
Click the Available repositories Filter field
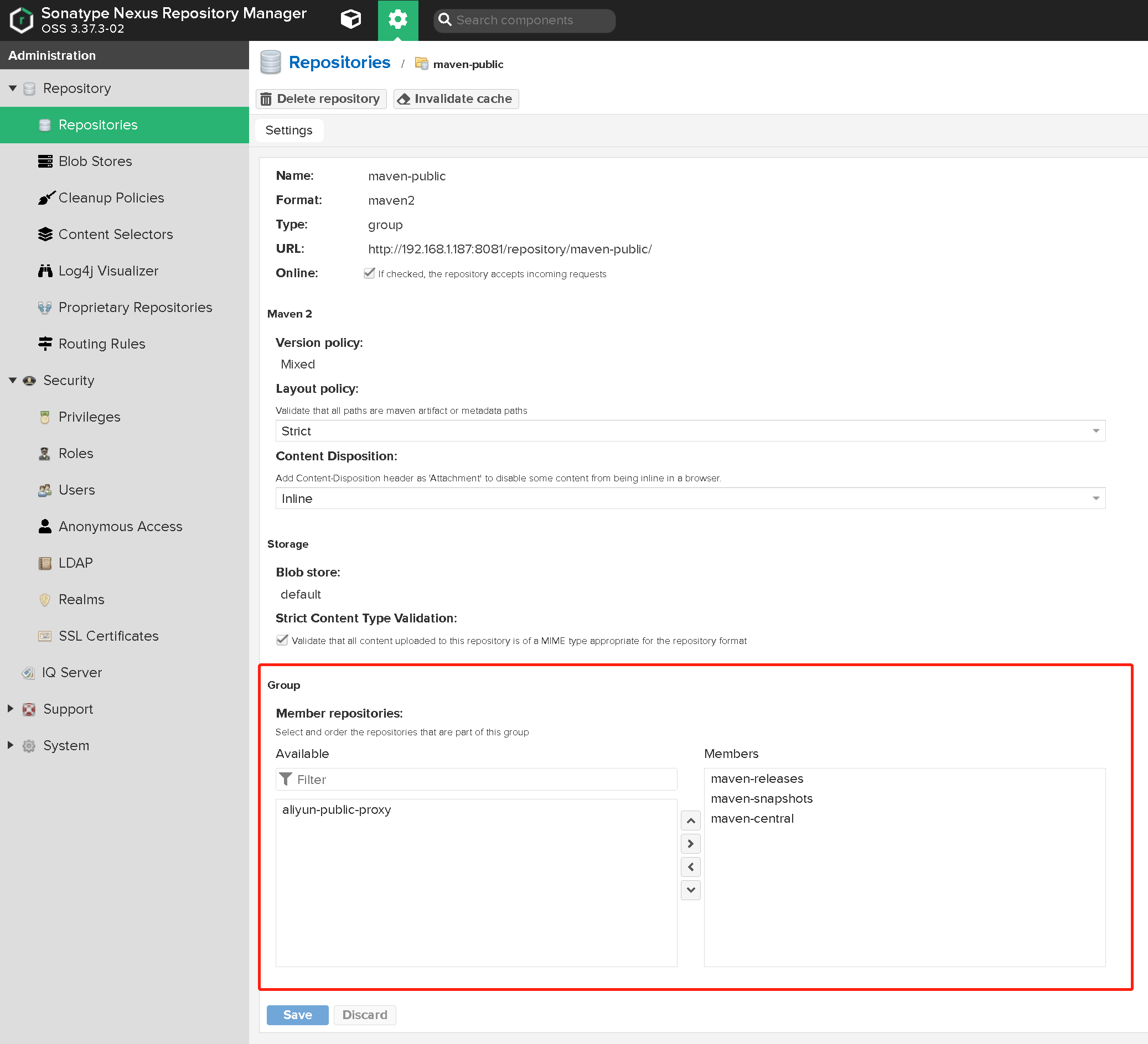click(x=476, y=780)
